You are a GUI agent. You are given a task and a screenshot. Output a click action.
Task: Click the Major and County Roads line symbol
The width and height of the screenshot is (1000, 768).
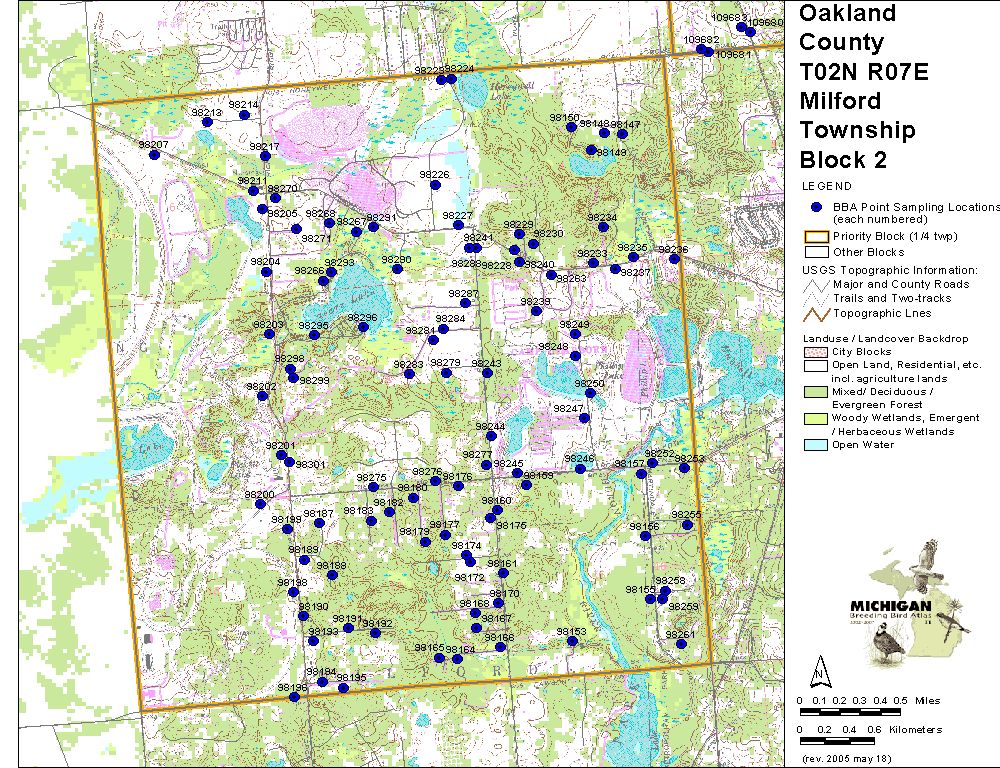point(816,285)
